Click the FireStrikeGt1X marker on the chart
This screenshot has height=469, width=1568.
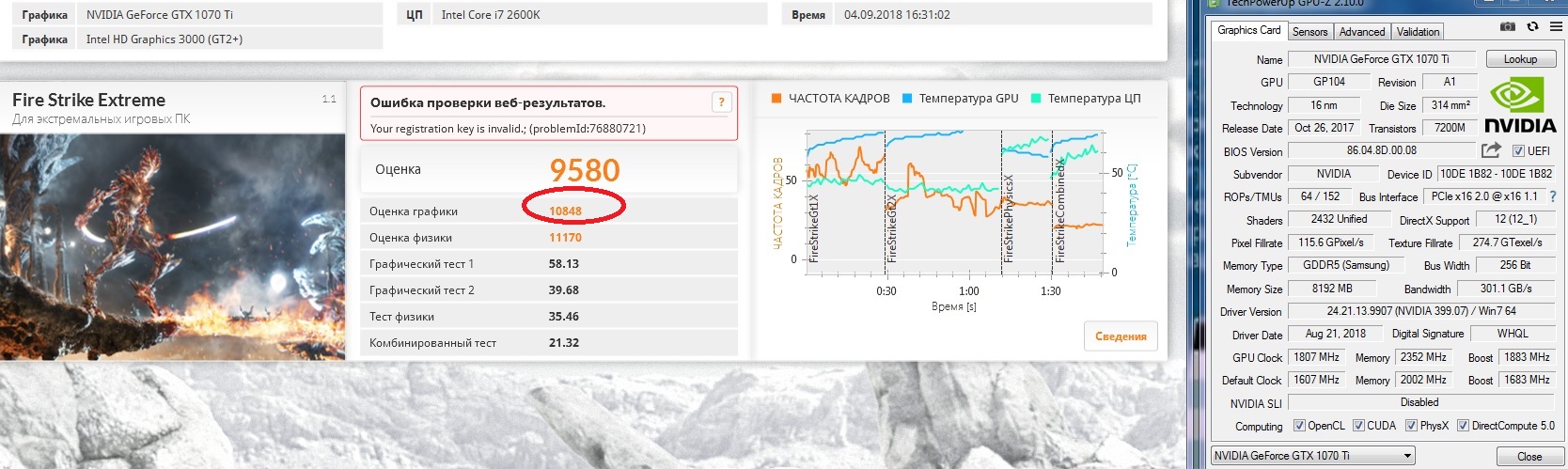[814, 228]
